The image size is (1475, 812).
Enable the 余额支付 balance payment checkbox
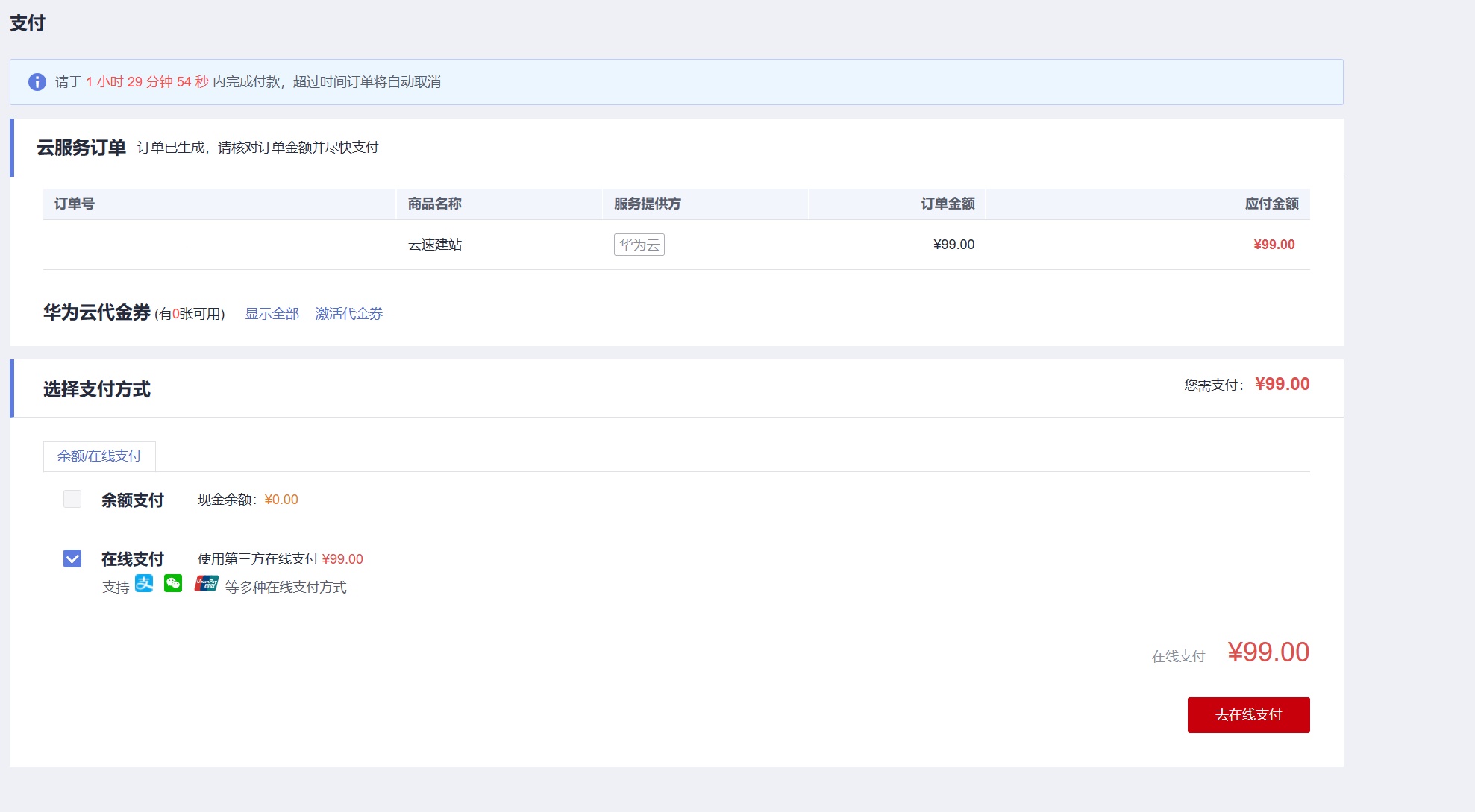72,499
